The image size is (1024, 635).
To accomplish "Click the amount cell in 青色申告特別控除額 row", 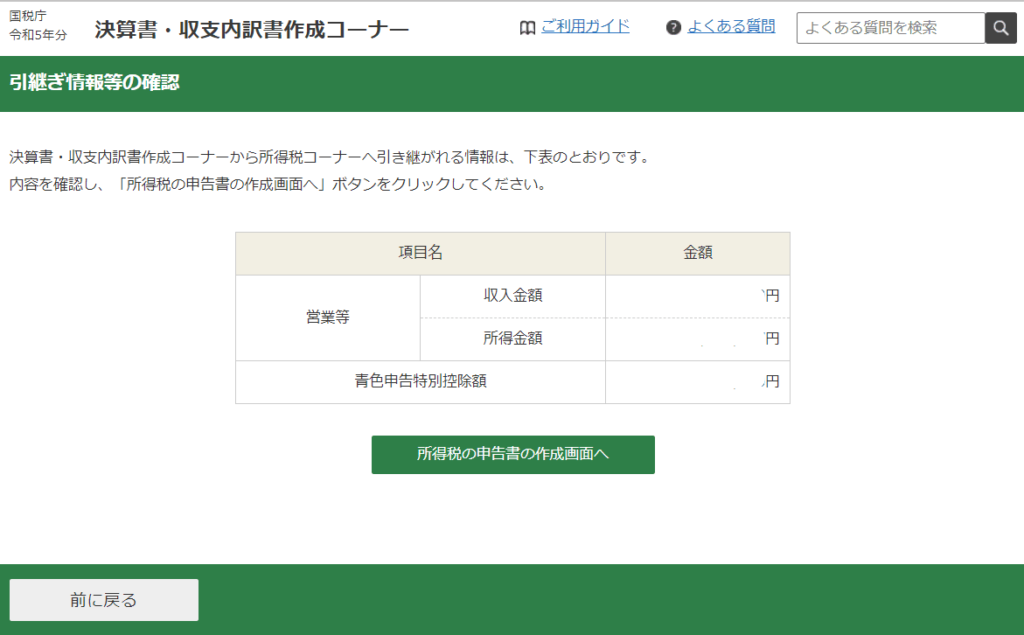I will pos(697,381).
